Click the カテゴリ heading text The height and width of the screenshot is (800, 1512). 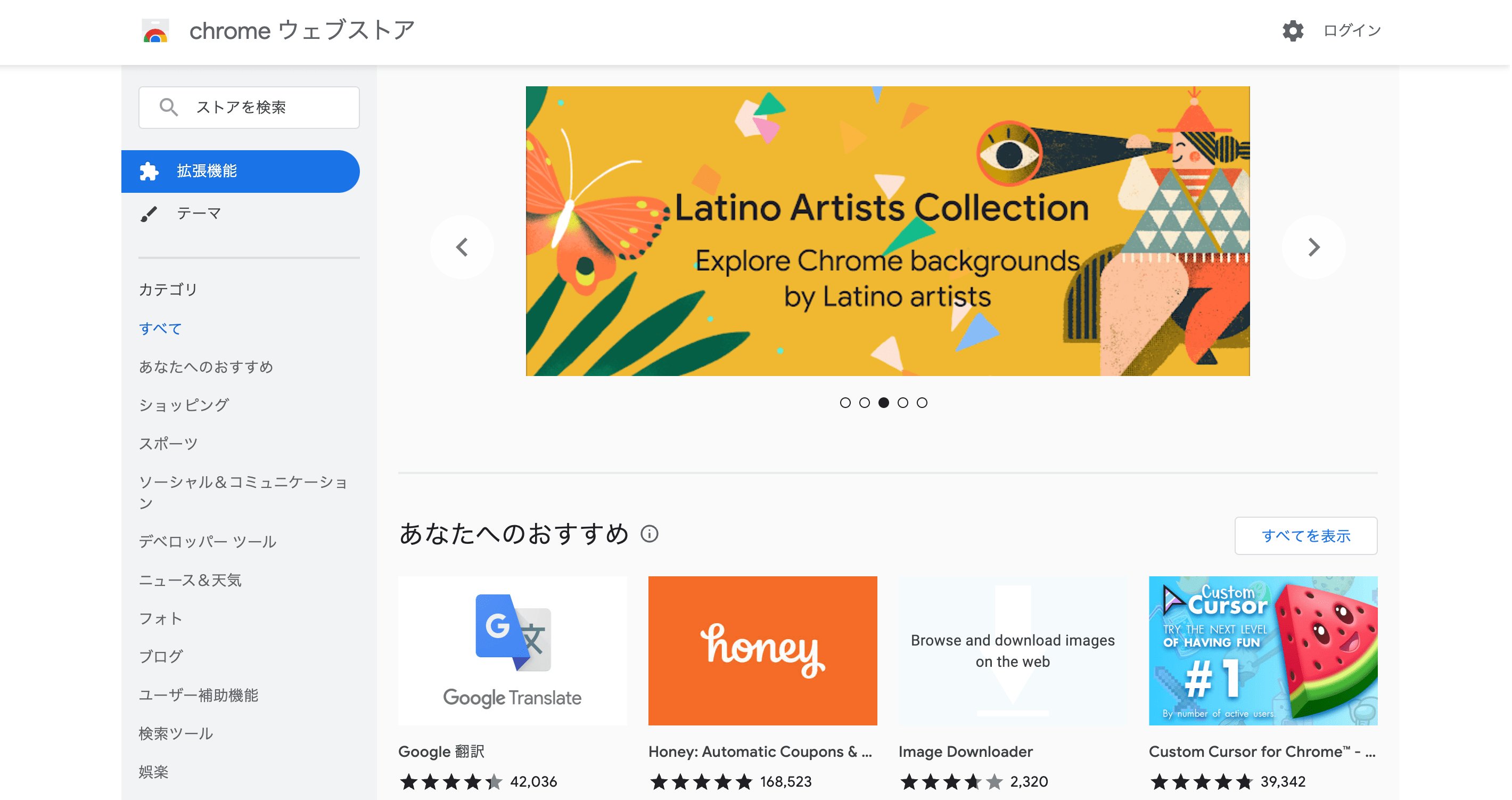coord(168,290)
